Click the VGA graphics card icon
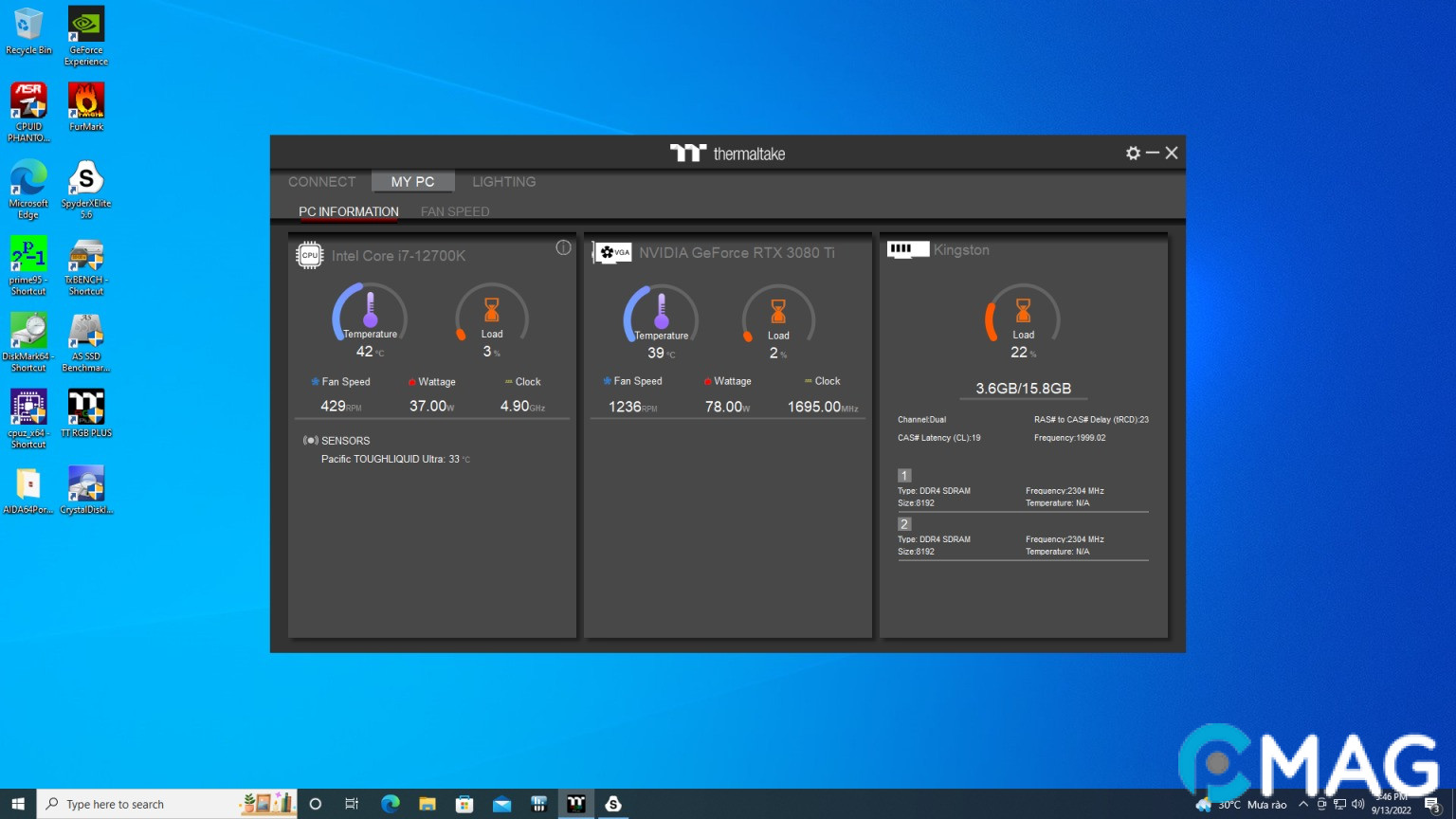The height and width of the screenshot is (819, 1456). pos(612,252)
